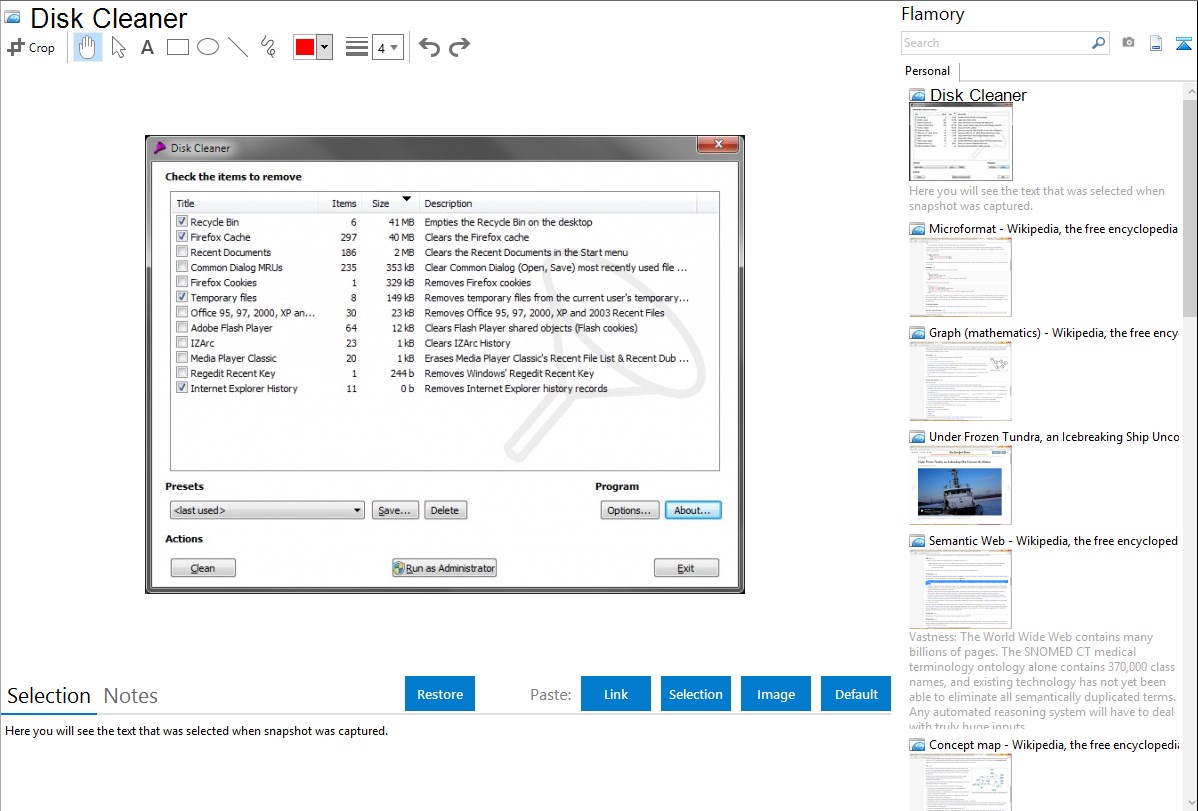
Task: Click the red color swatch
Action: click(305, 47)
